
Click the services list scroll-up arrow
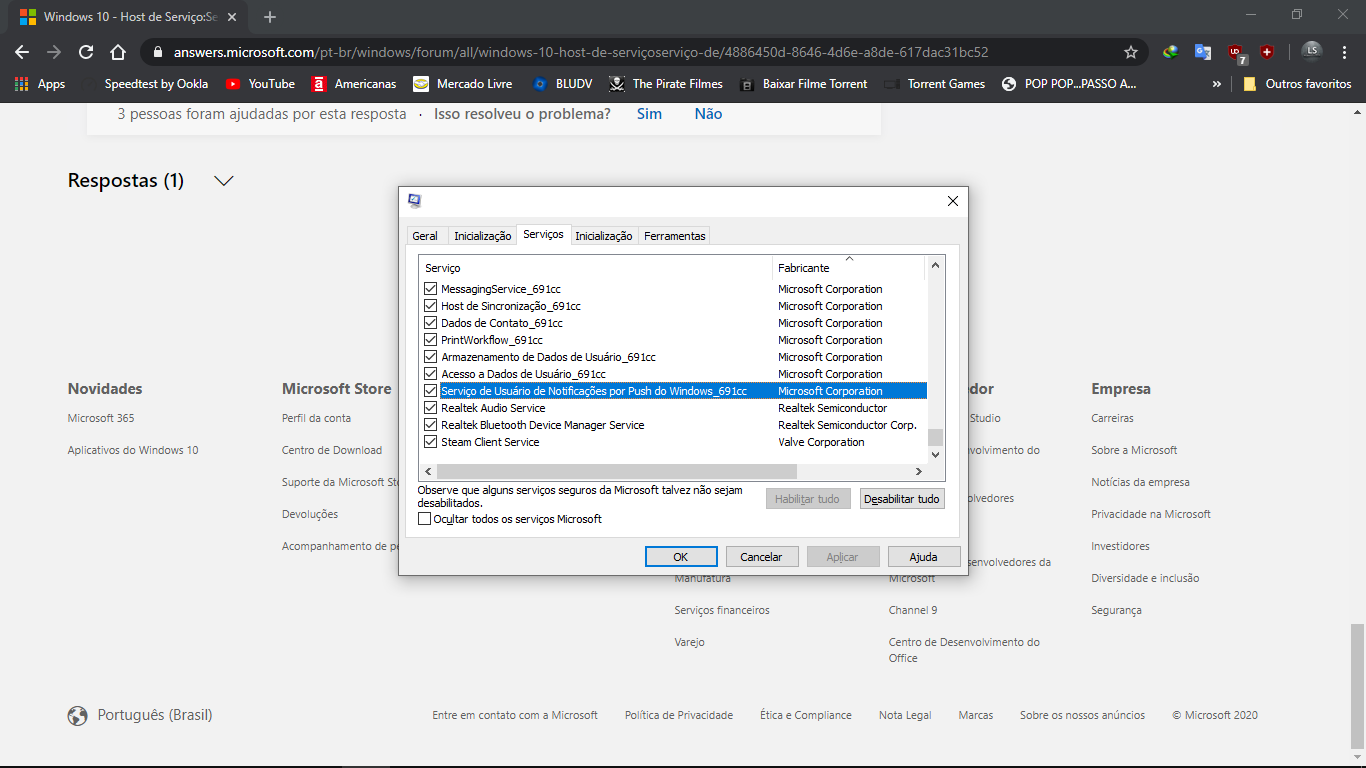(936, 265)
